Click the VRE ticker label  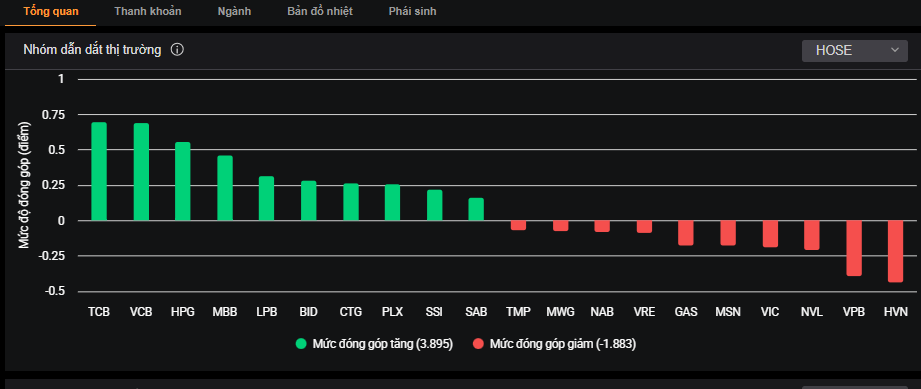(x=644, y=312)
